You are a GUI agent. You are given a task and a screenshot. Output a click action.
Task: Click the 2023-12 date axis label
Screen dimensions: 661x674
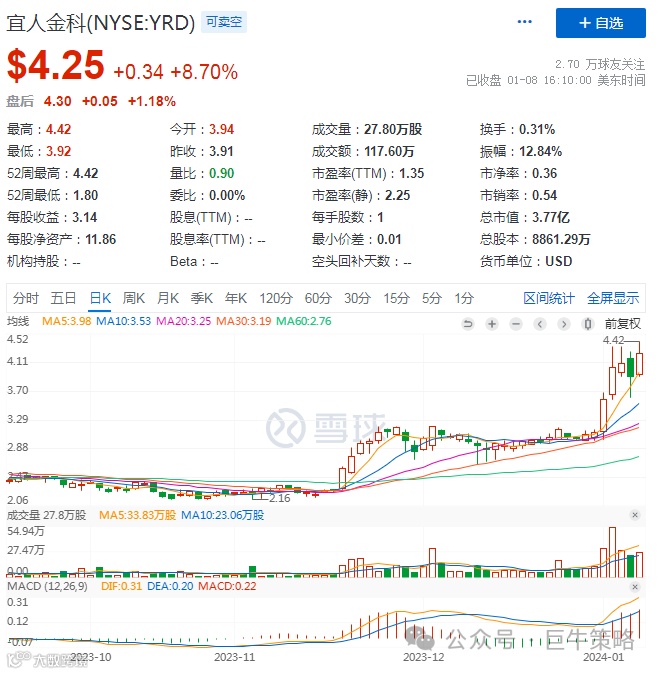[423, 657]
